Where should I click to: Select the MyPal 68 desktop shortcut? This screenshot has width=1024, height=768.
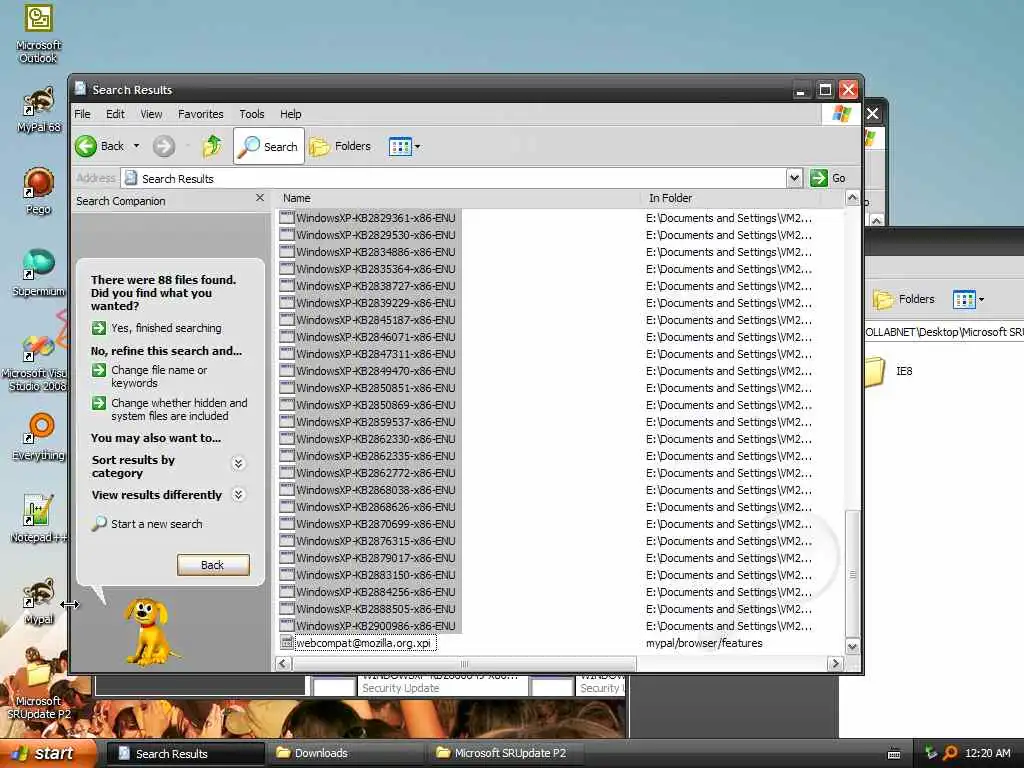[39, 109]
